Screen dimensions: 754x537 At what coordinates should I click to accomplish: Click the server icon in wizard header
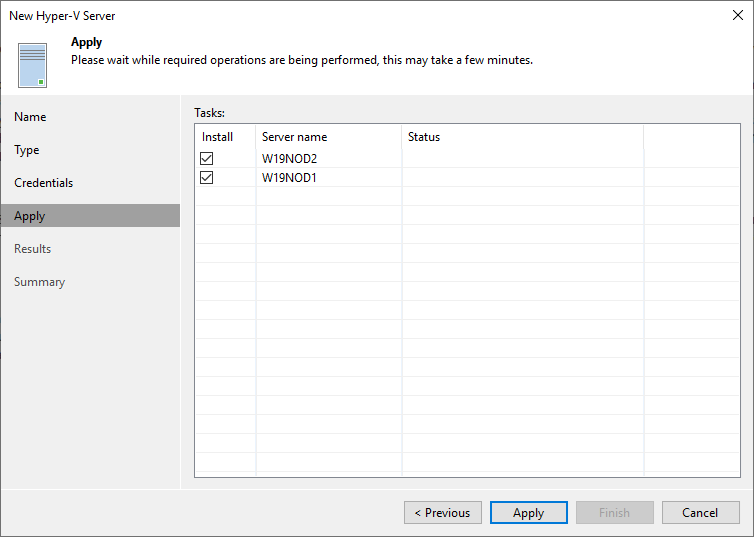click(32, 65)
